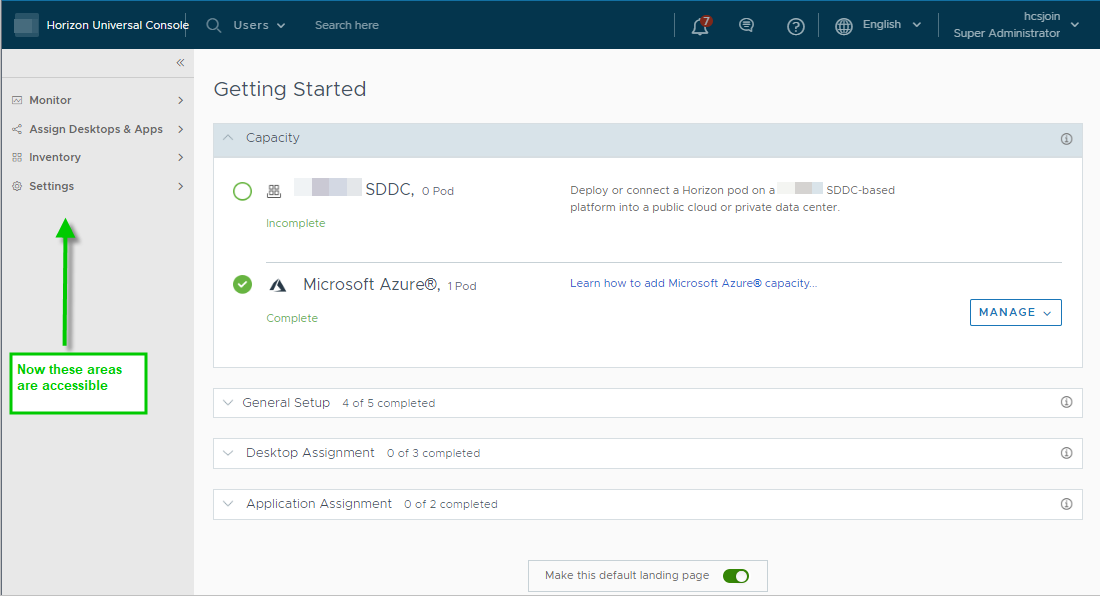Open the General Setup info icon
This screenshot has width=1100, height=596.
point(1066,402)
